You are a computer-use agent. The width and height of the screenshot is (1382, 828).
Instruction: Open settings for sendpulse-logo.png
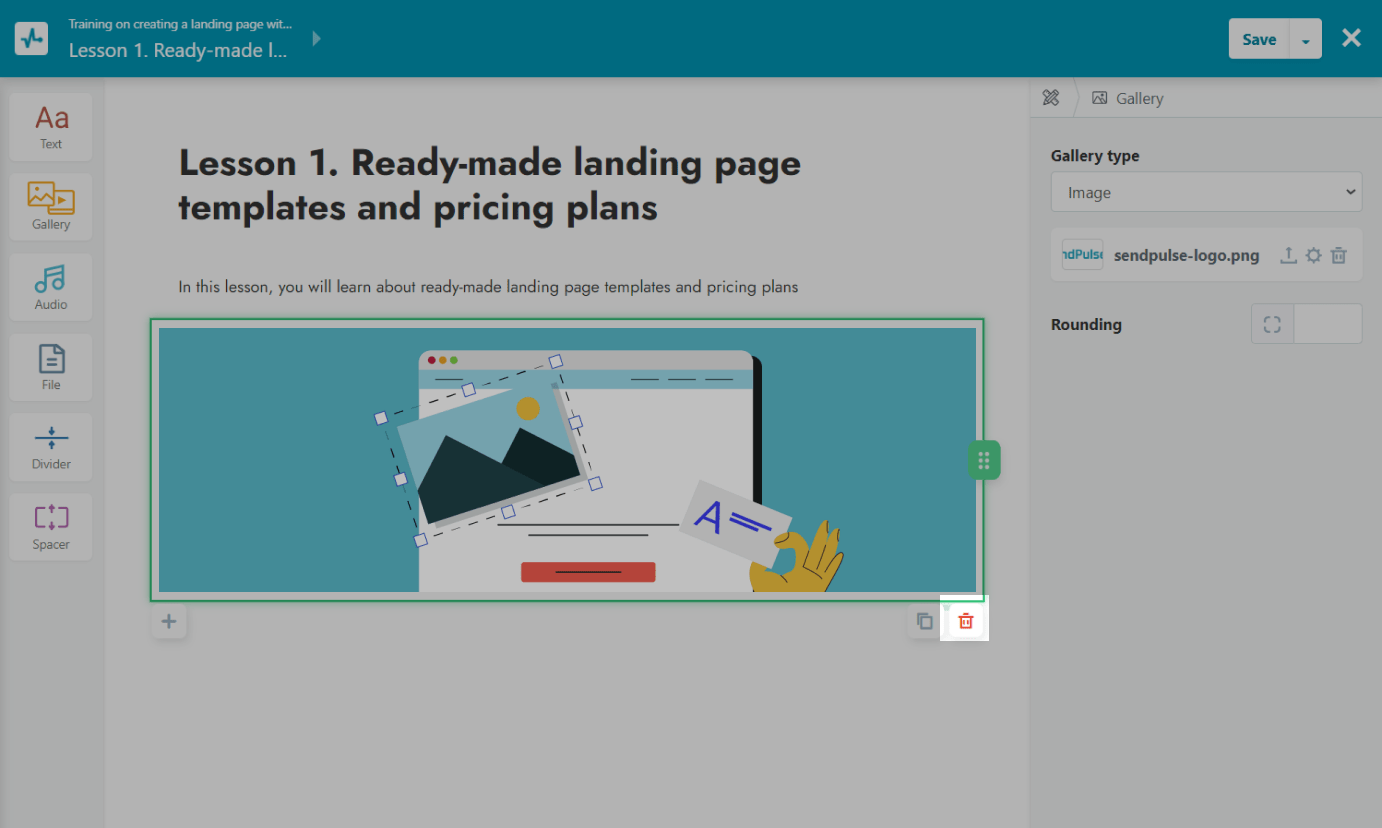click(1314, 255)
